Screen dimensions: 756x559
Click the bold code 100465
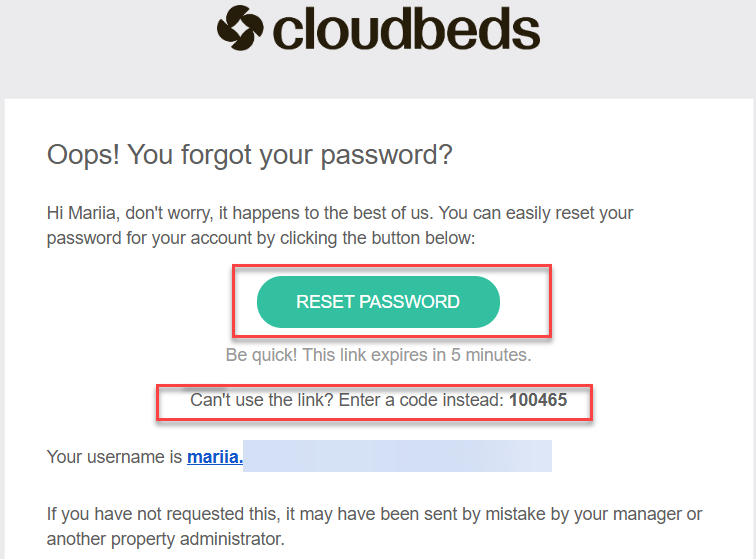tap(538, 401)
